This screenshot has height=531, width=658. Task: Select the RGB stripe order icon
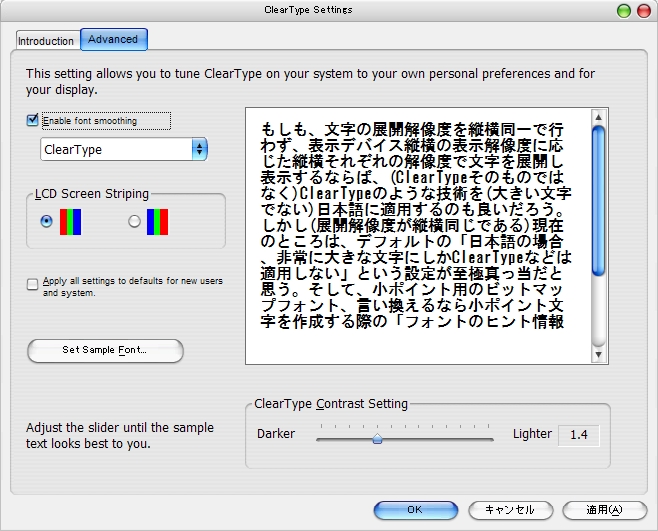[70, 221]
